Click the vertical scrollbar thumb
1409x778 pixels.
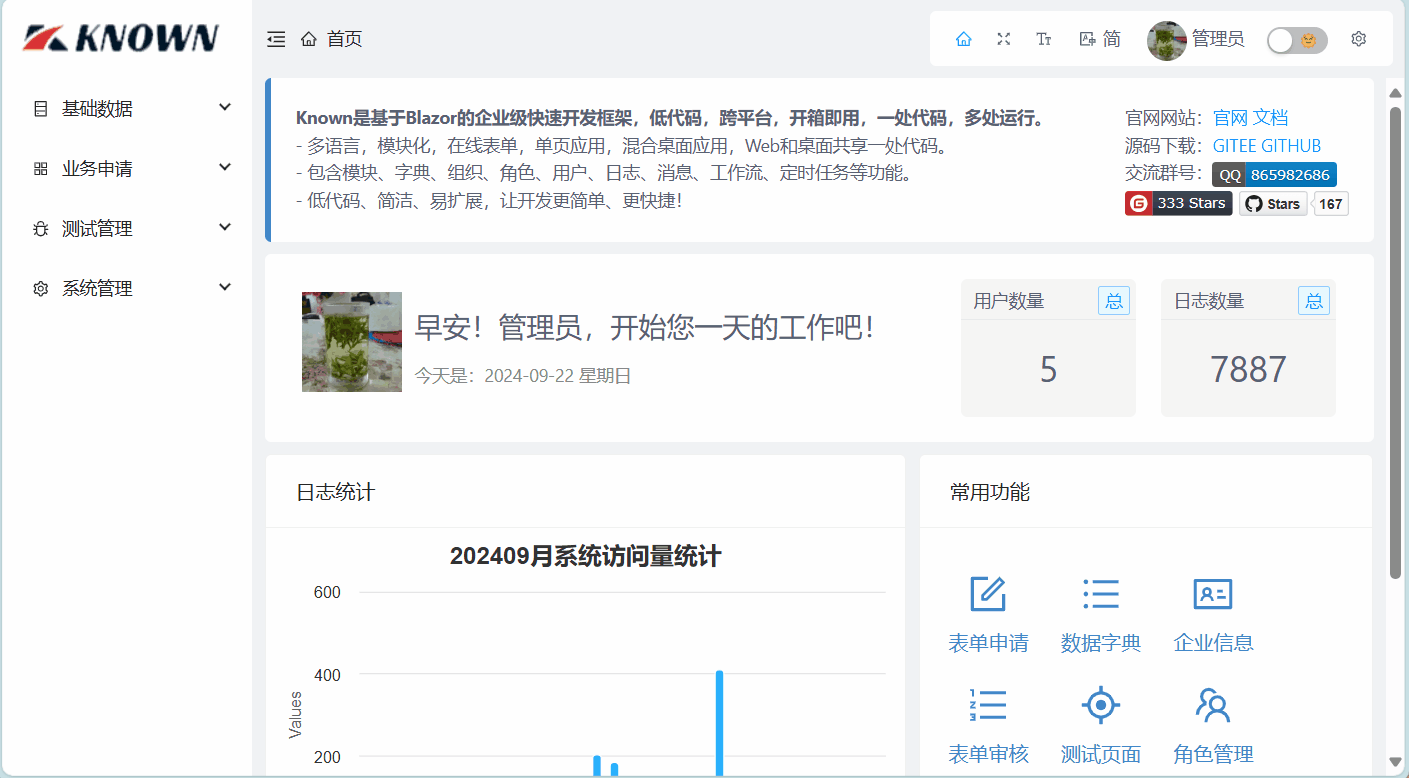tap(1396, 343)
